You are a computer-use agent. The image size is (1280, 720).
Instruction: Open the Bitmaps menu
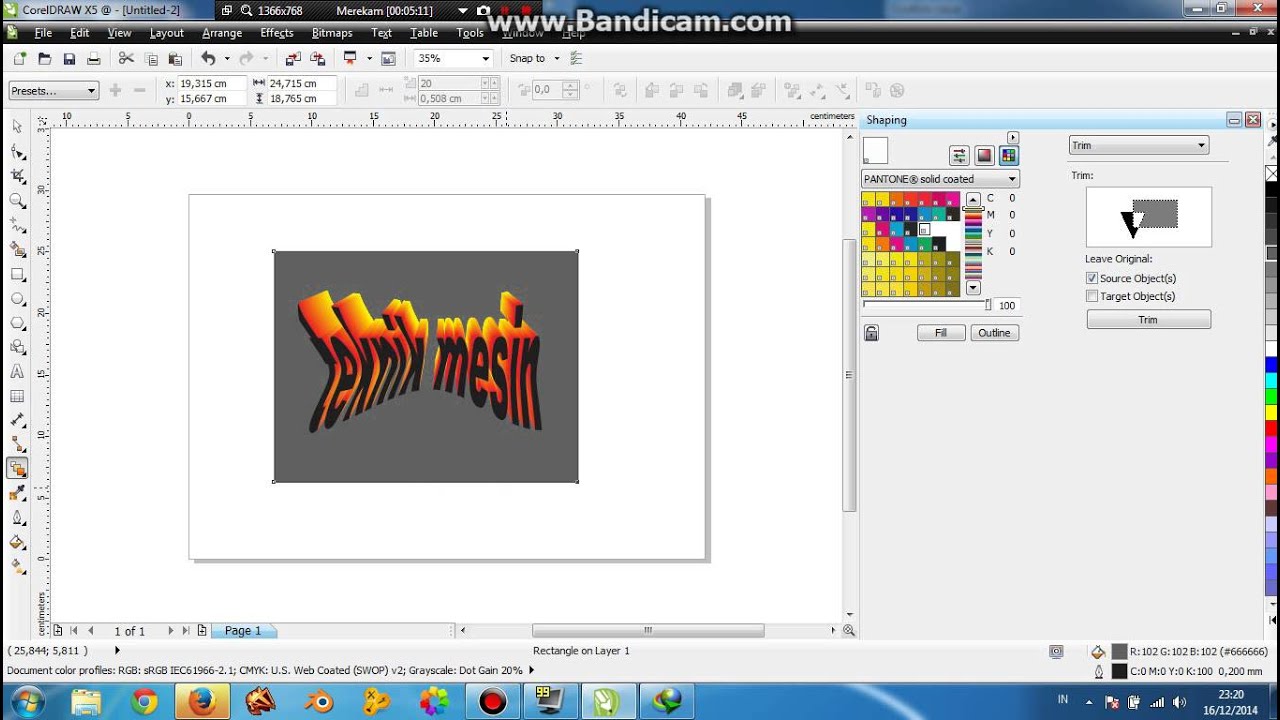pos(332,33)
